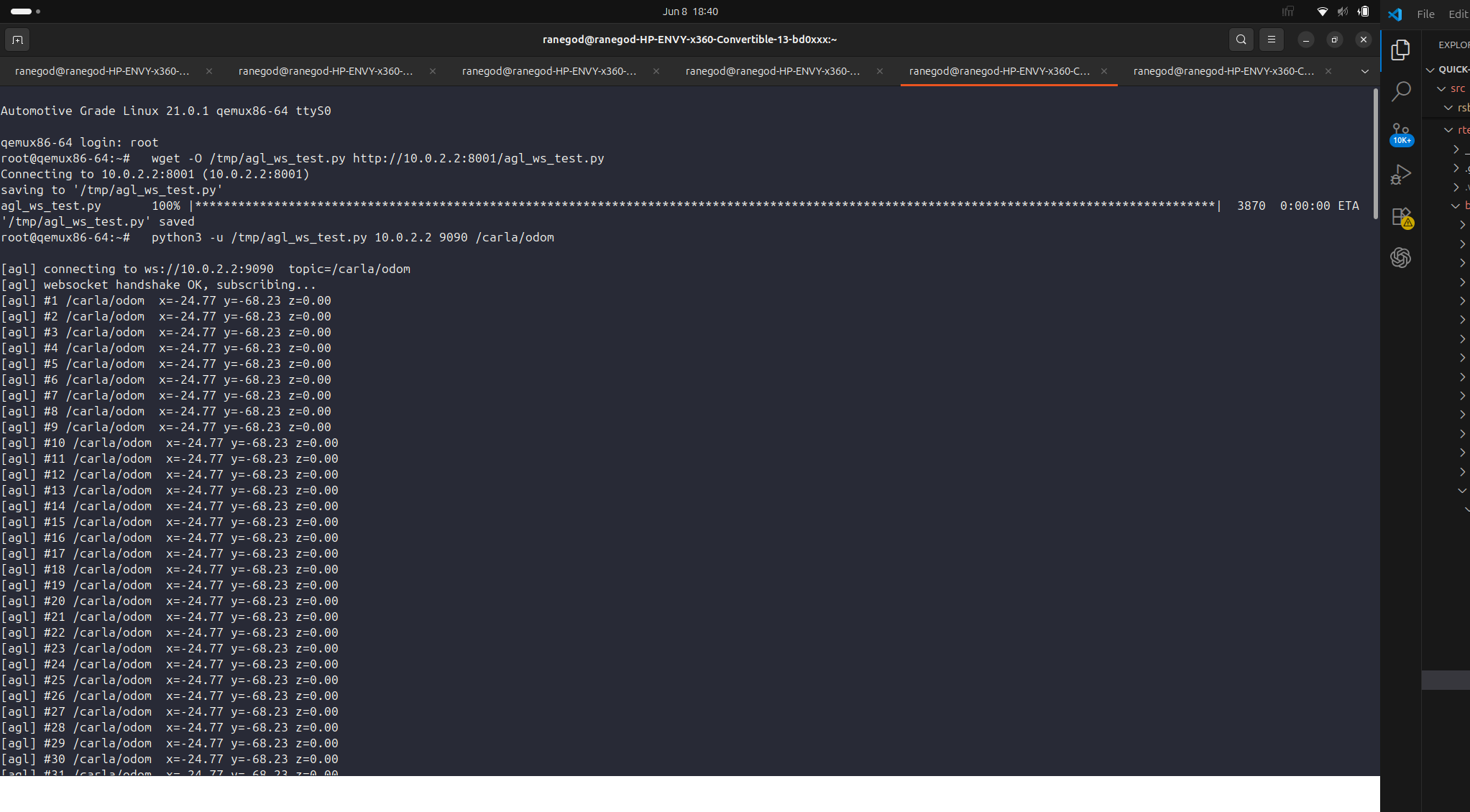Image resolution: width=1470 pixels, height=812 pixels.
Task: Open the VS Code Explorer view
Action: (1400, 50)
